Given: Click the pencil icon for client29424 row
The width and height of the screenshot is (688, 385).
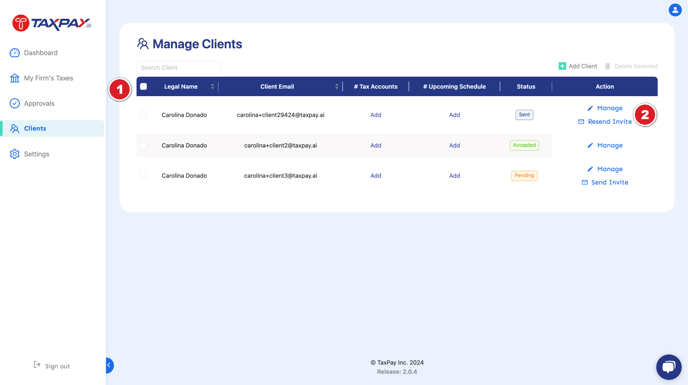Looking at the screenshot, I should [x=590, y=108].
